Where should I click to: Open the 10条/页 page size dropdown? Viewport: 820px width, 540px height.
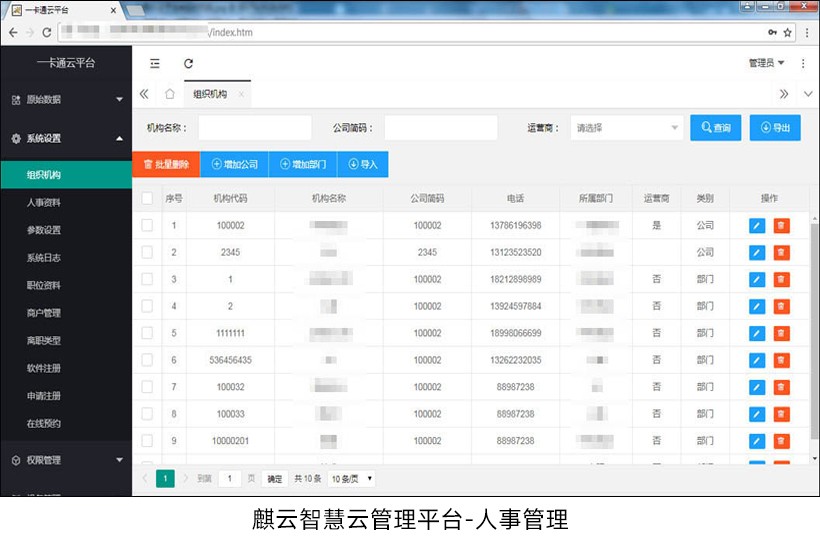(x=352, y=479)
